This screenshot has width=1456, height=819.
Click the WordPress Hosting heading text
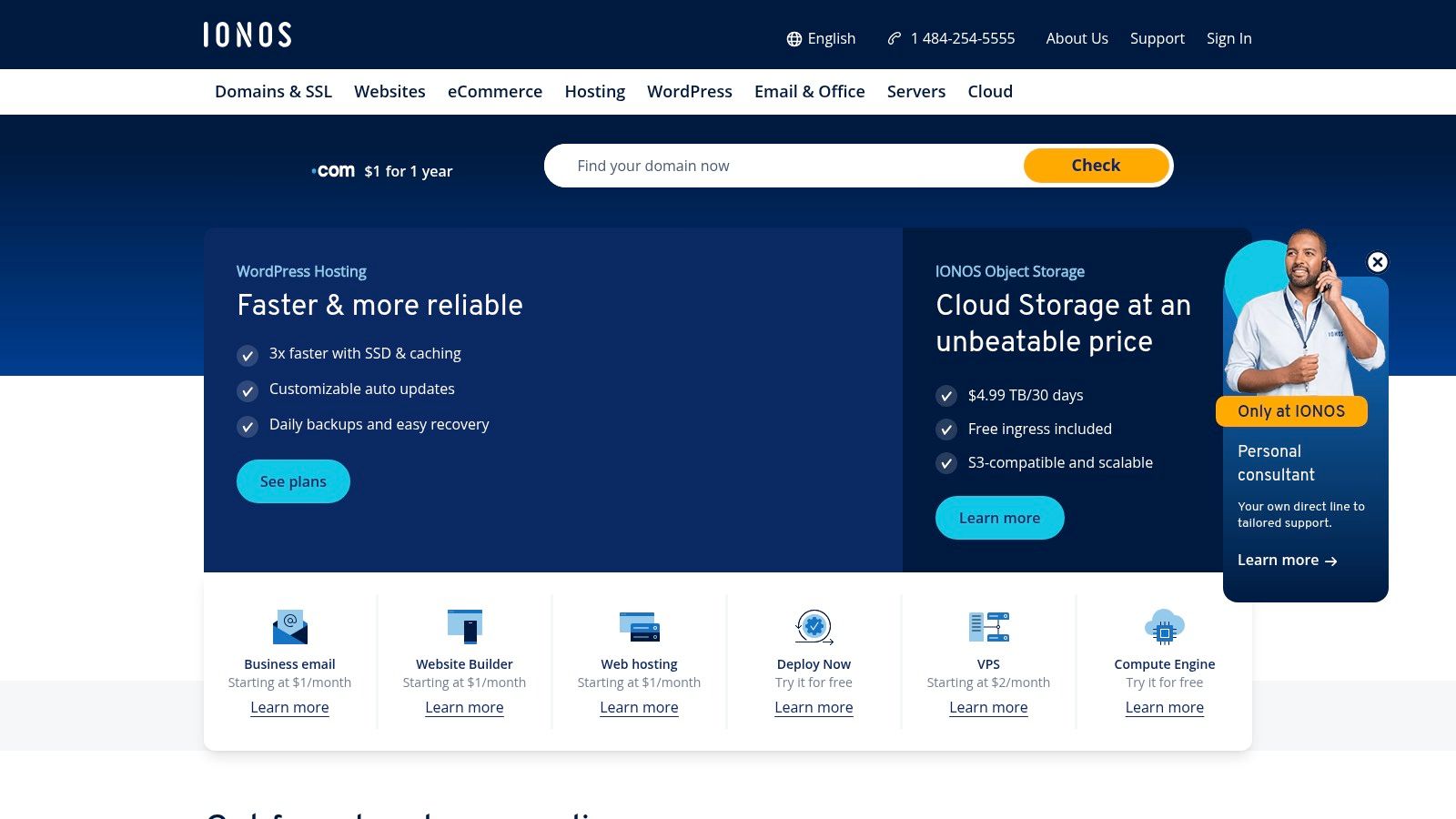pyautogui.click(x=301, y=271)
